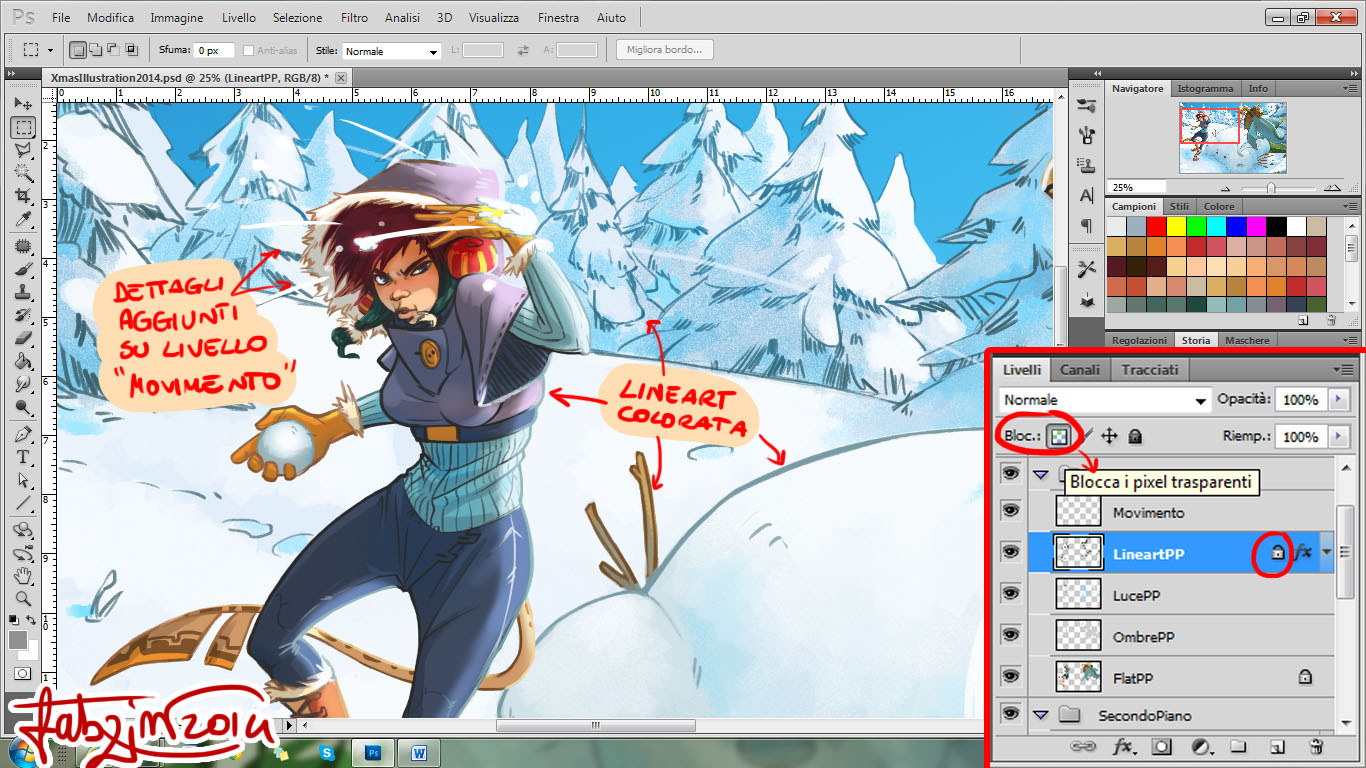Open the Paragraph panel icon

(x=1086, y=227)
